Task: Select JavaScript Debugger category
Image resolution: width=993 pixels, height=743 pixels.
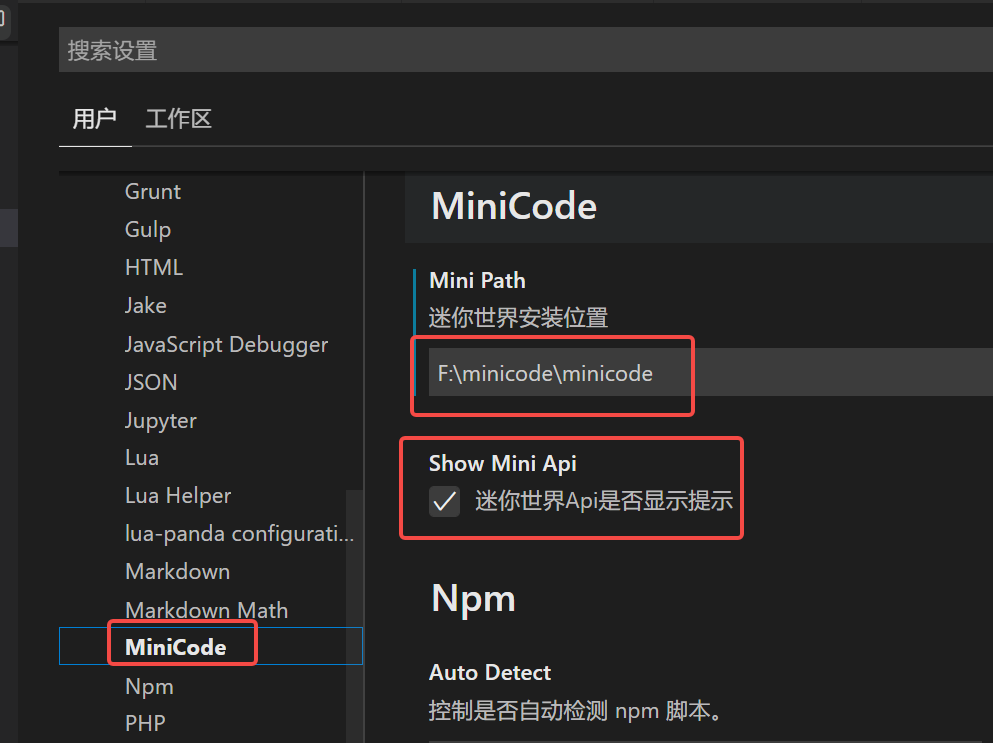Action: (x=226, y=345)
